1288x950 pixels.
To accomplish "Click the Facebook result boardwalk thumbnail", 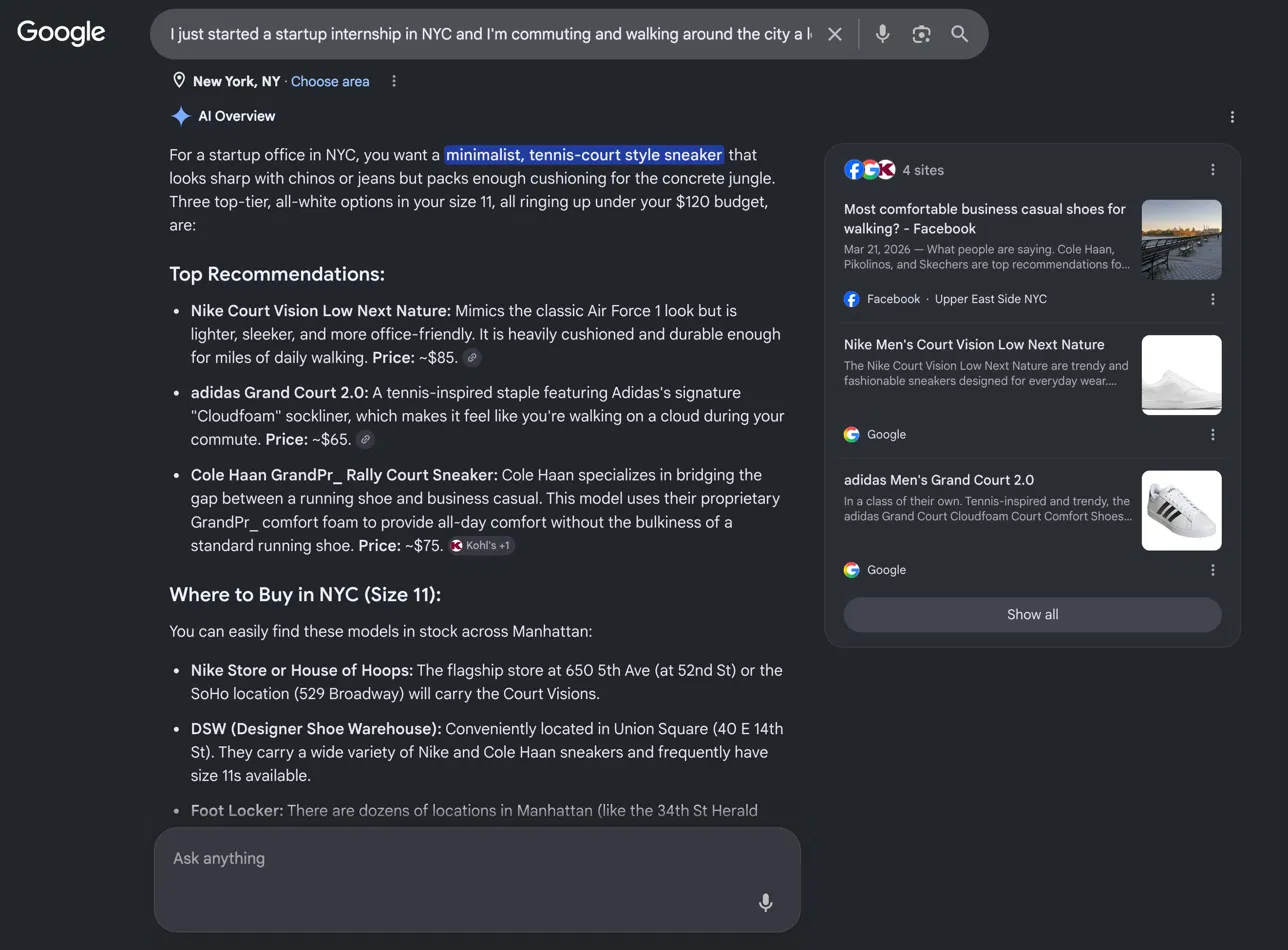I will point(1182,239).
